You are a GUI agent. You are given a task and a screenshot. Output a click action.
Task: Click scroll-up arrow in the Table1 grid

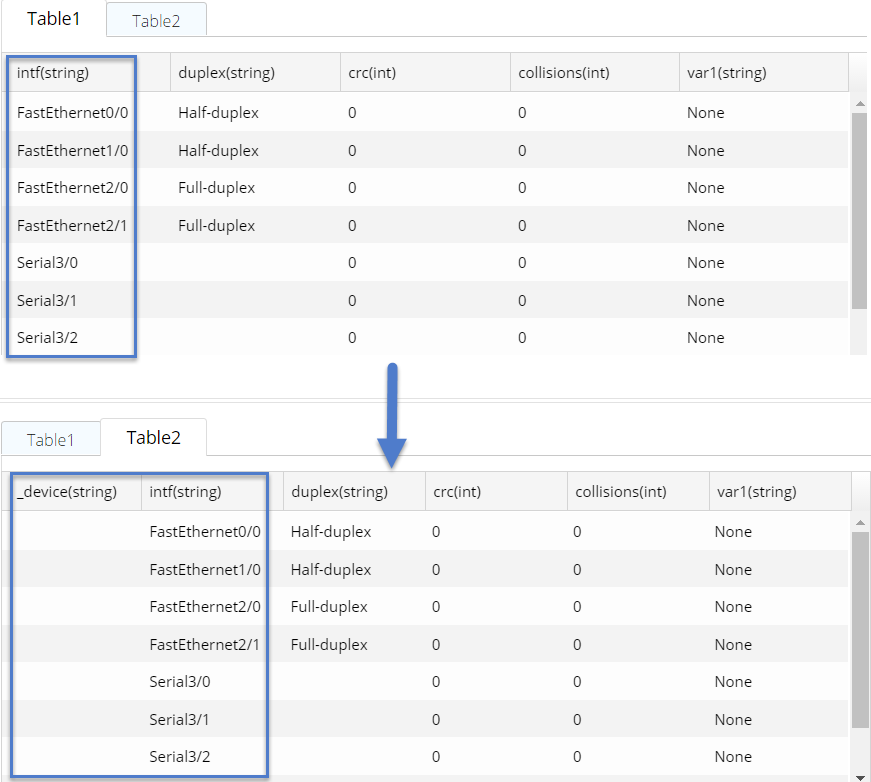(859, 103)
